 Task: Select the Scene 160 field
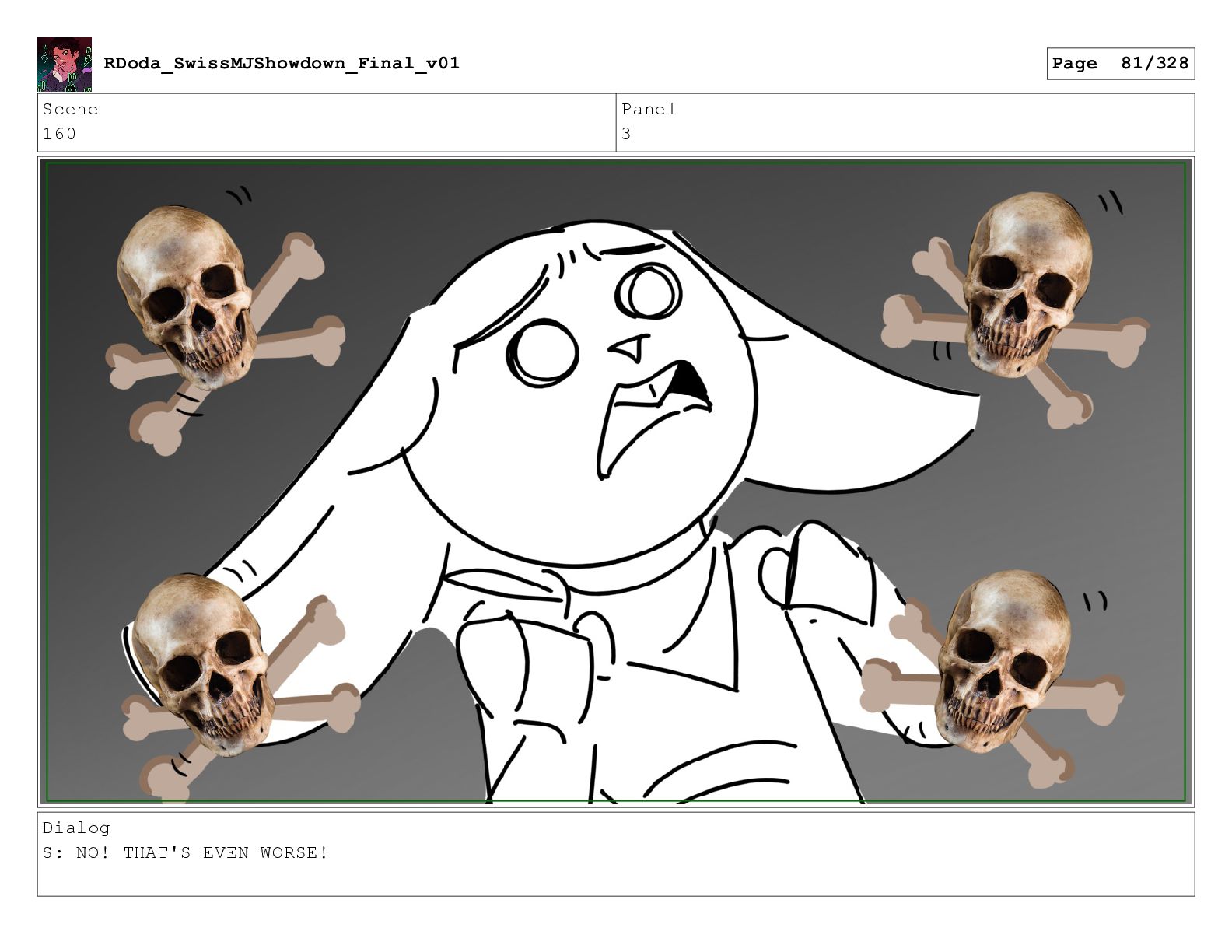pyautogui.click(x=327, y=122)
